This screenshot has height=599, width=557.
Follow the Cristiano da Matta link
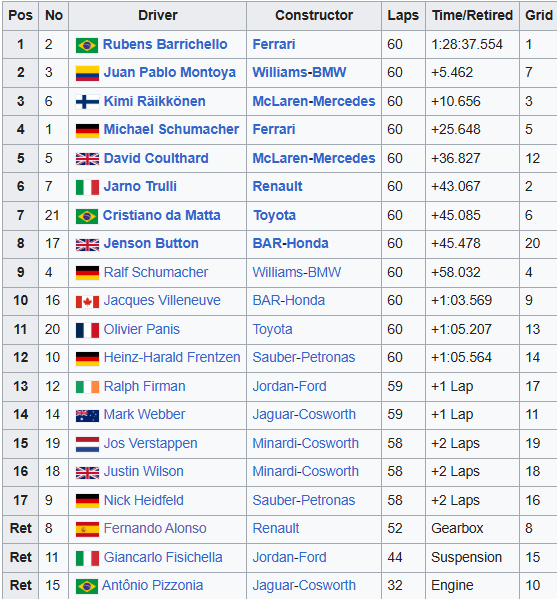coord(162,215)
